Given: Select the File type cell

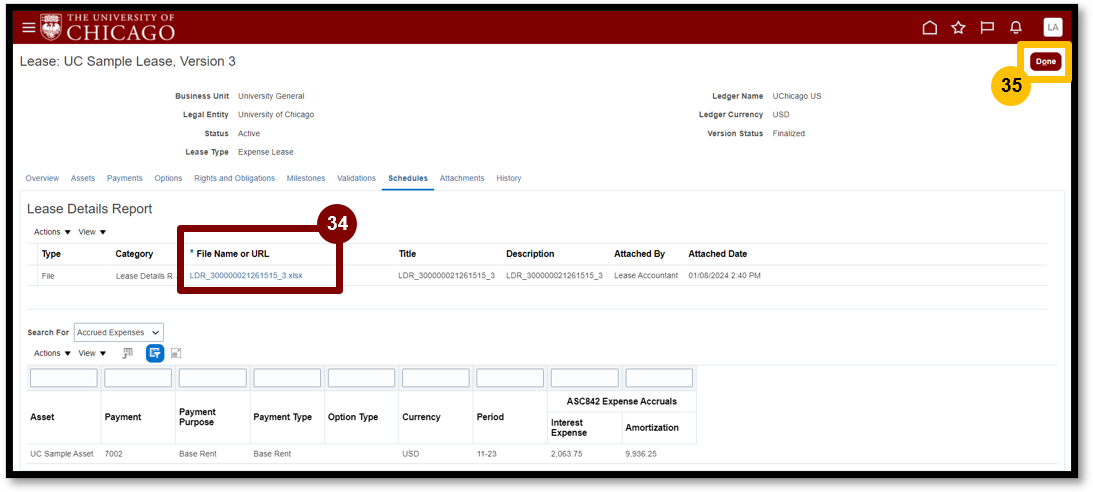Looking at the screenshot, I should 48,276.
